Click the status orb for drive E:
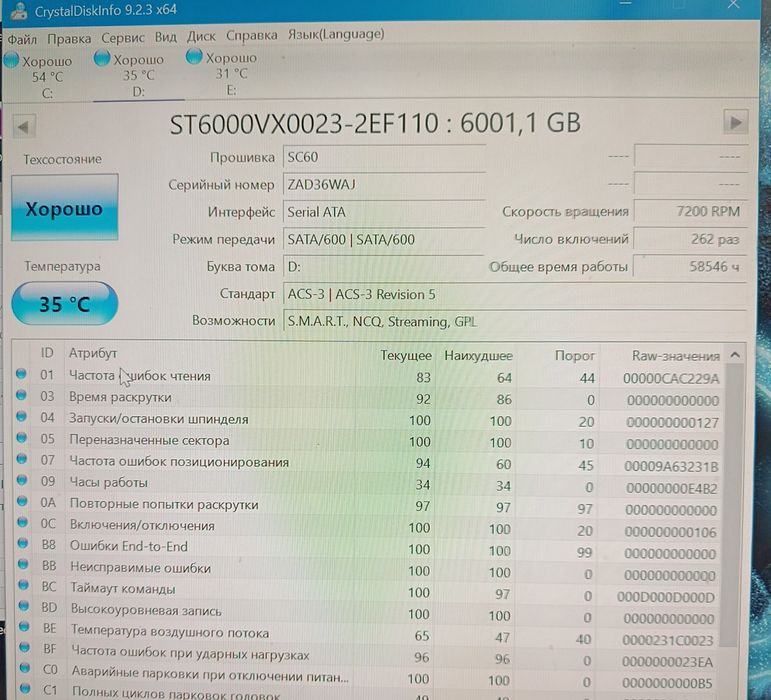Screen dimensions: 771x700 (194, 57)
